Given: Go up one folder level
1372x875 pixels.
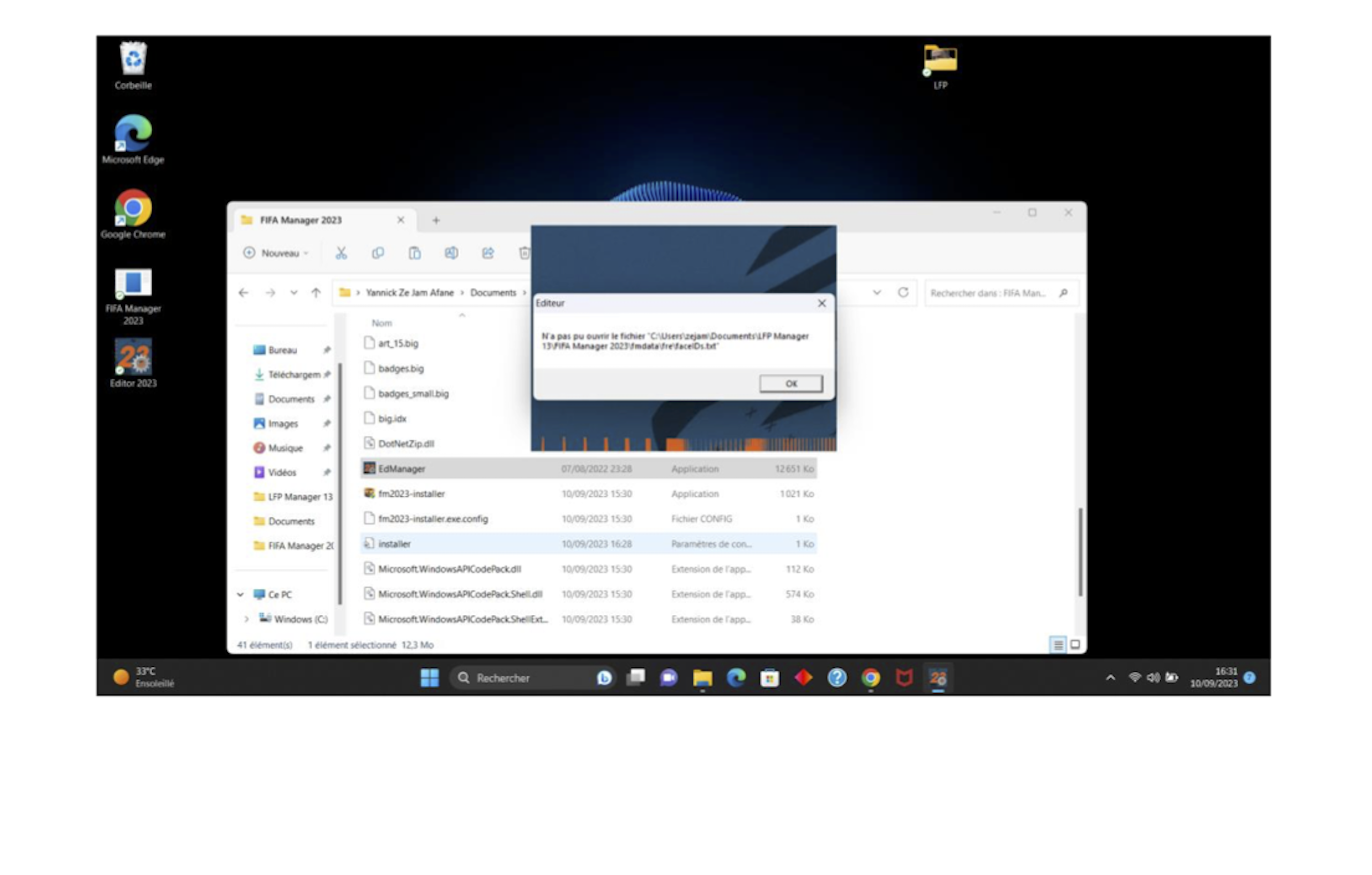Looking at the screenshot, I should pos(316,293).
